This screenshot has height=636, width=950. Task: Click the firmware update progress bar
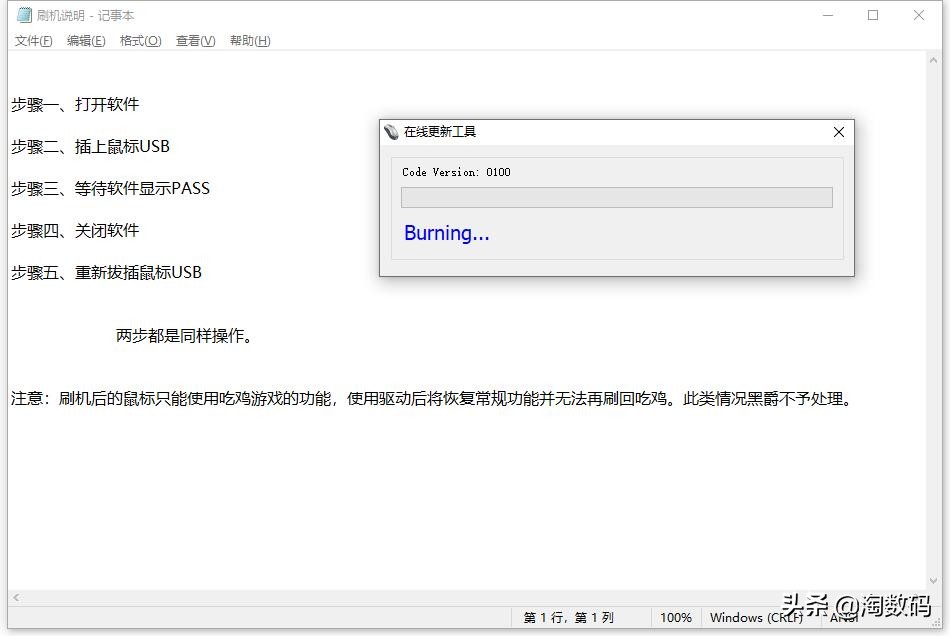tap(616, 197)
